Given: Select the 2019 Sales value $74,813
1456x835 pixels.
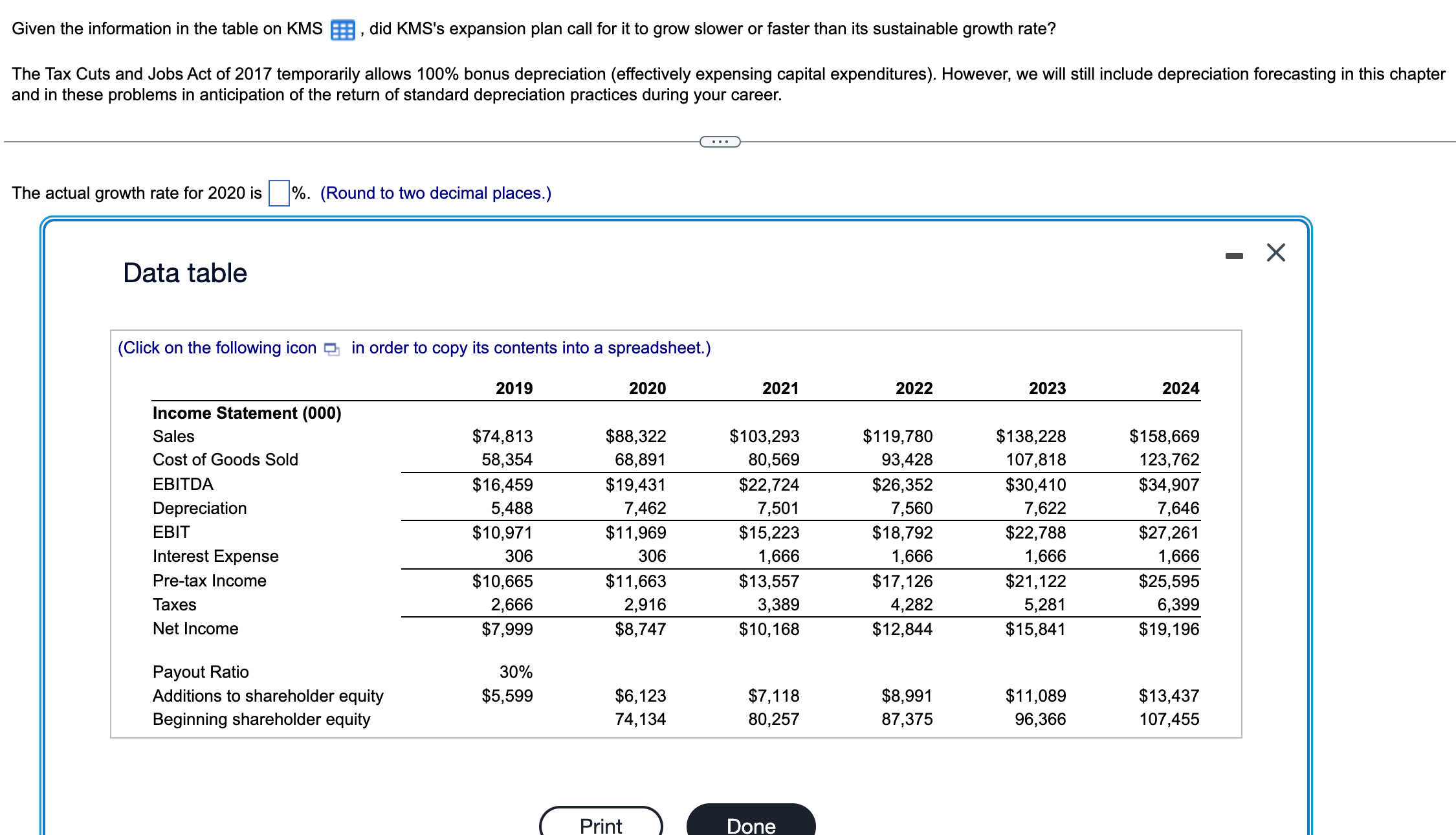Looking at the screenshot, I should click(503, 436).
